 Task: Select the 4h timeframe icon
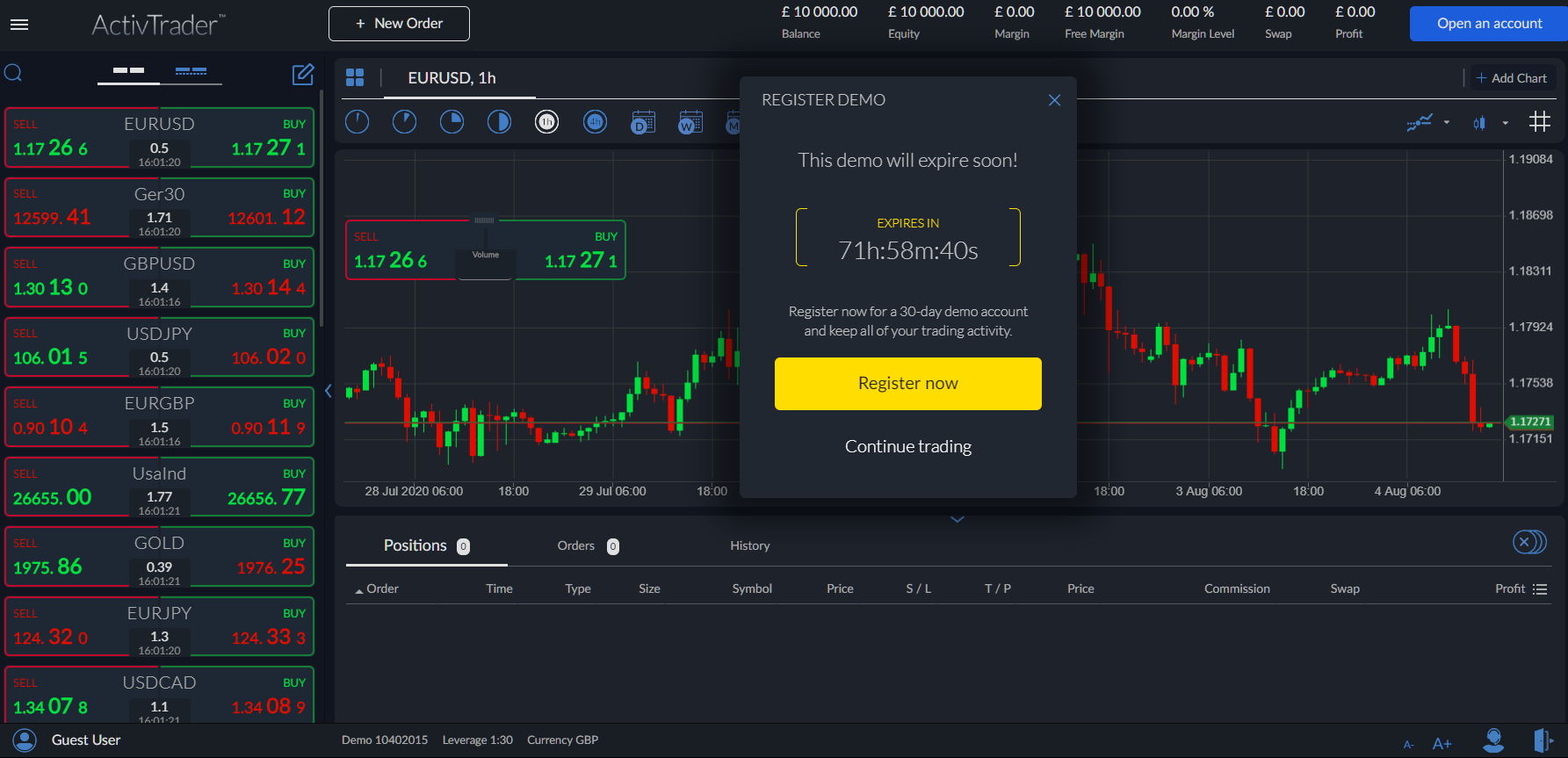click(595, 122)
